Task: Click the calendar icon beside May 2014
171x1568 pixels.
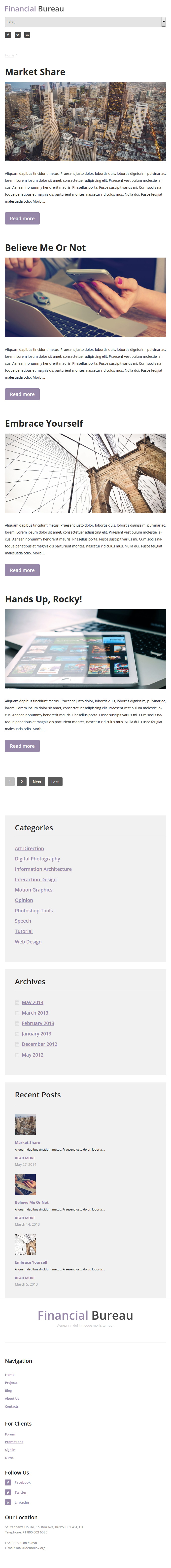Action: (17, 1002)
